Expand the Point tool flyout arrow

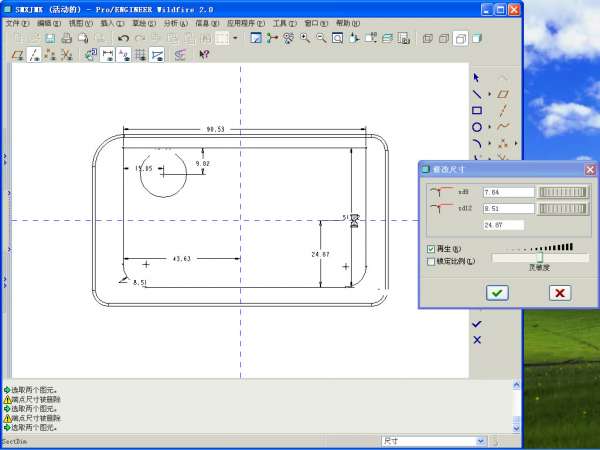click(516, 143)
